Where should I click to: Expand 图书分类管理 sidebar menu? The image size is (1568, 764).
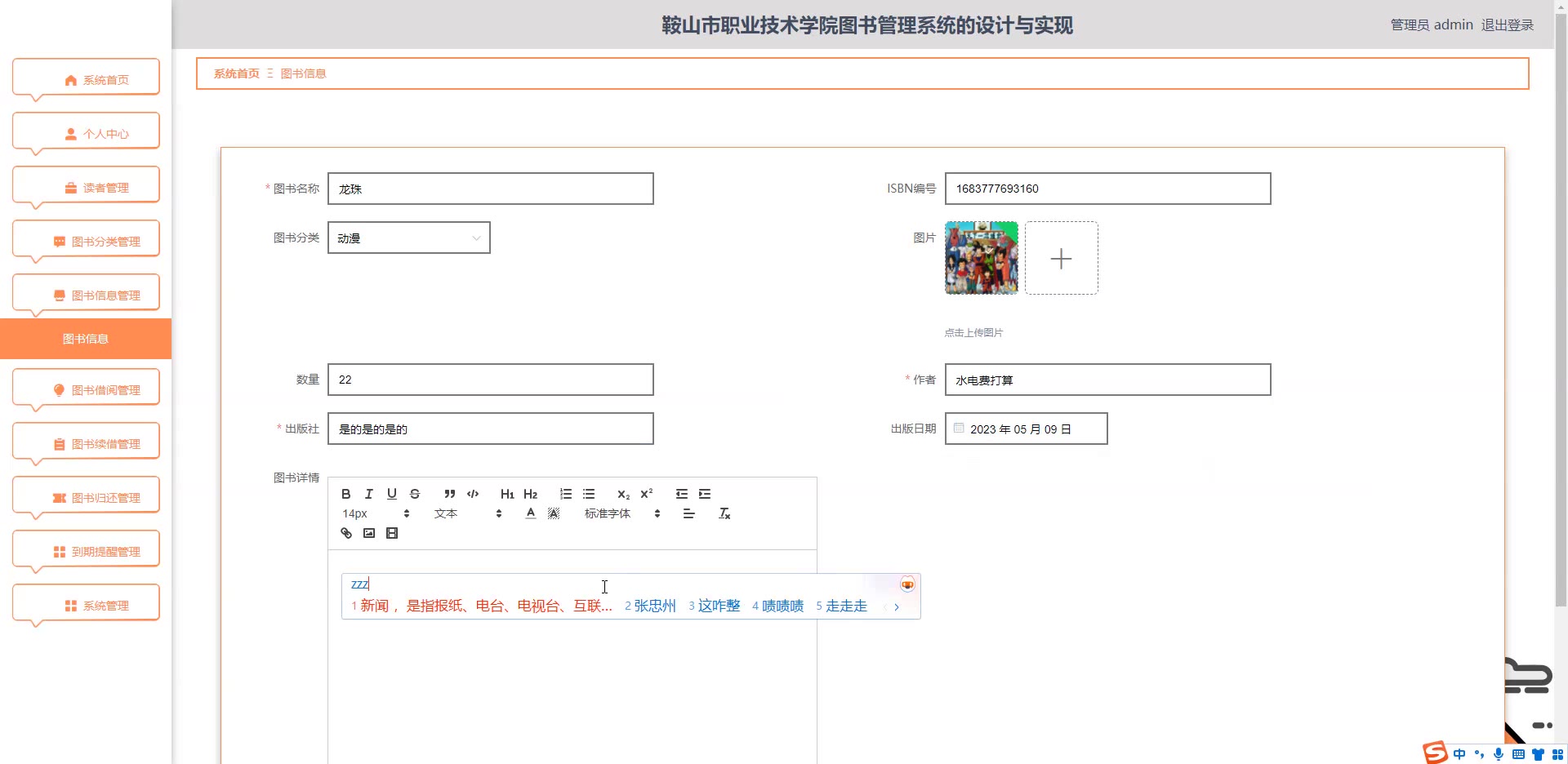(x=86, y=241)
